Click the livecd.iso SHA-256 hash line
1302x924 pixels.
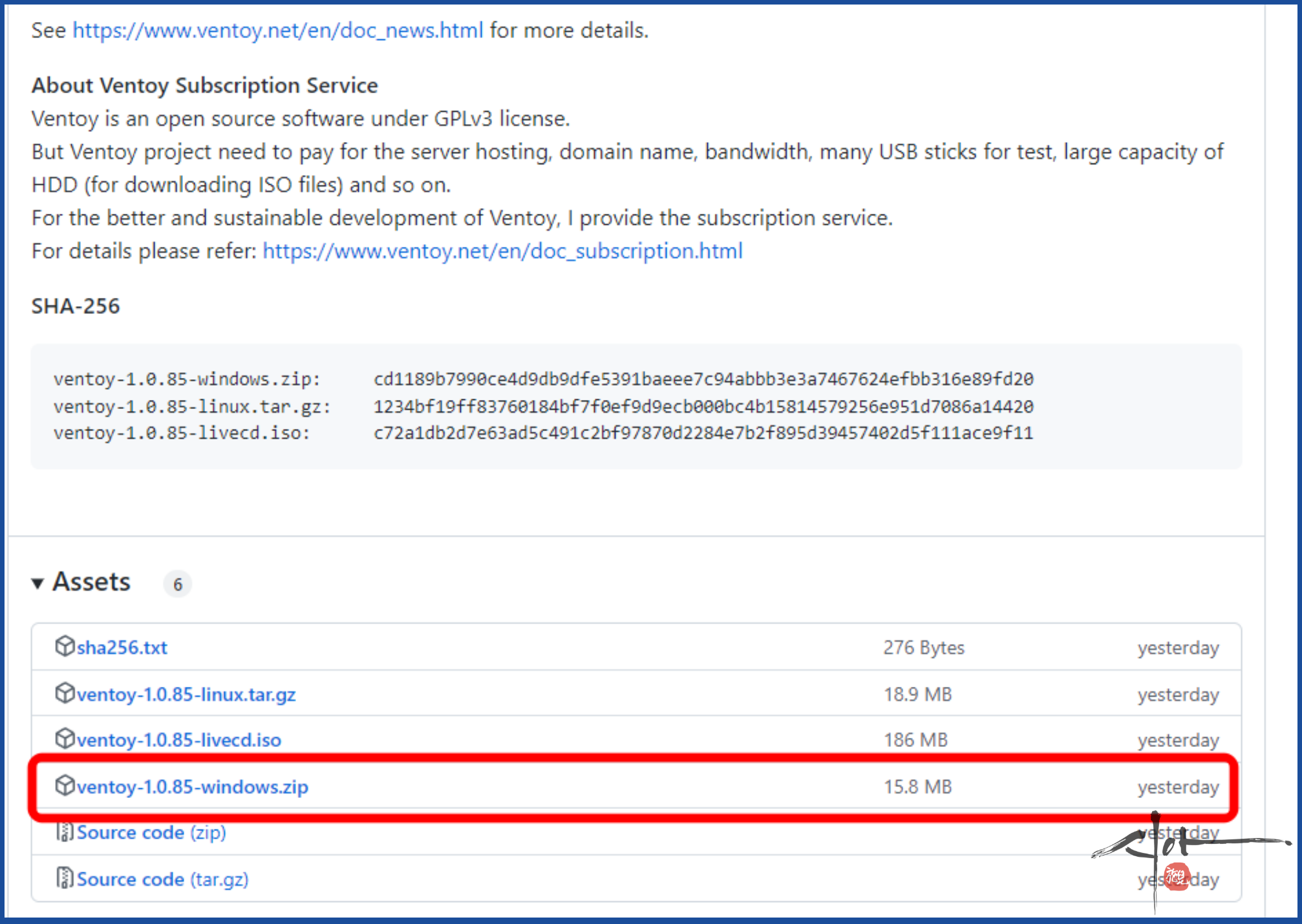click(x=703, y=433)
